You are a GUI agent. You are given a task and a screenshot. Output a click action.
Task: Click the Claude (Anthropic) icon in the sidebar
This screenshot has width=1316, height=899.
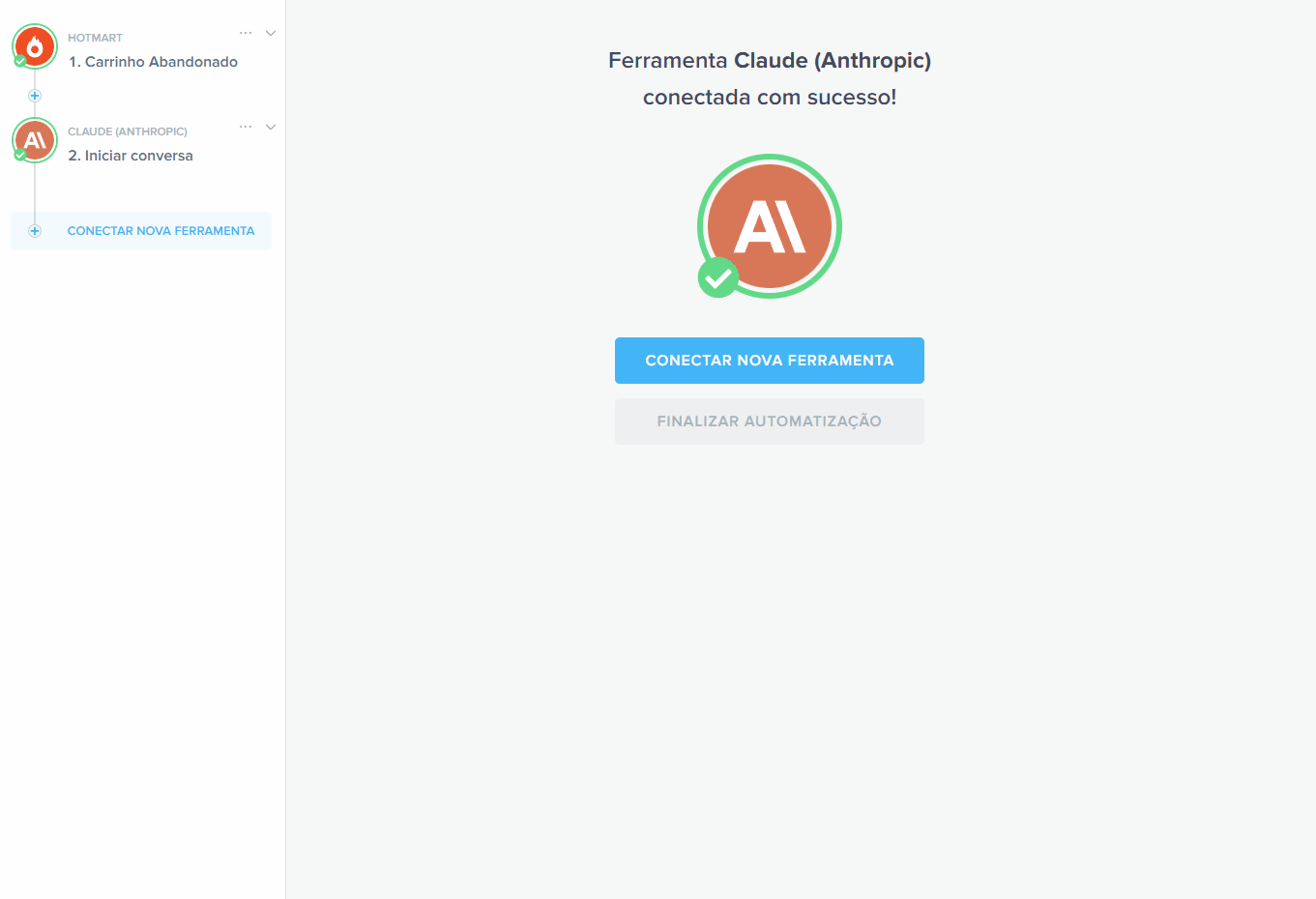click(x=35, y=140)
